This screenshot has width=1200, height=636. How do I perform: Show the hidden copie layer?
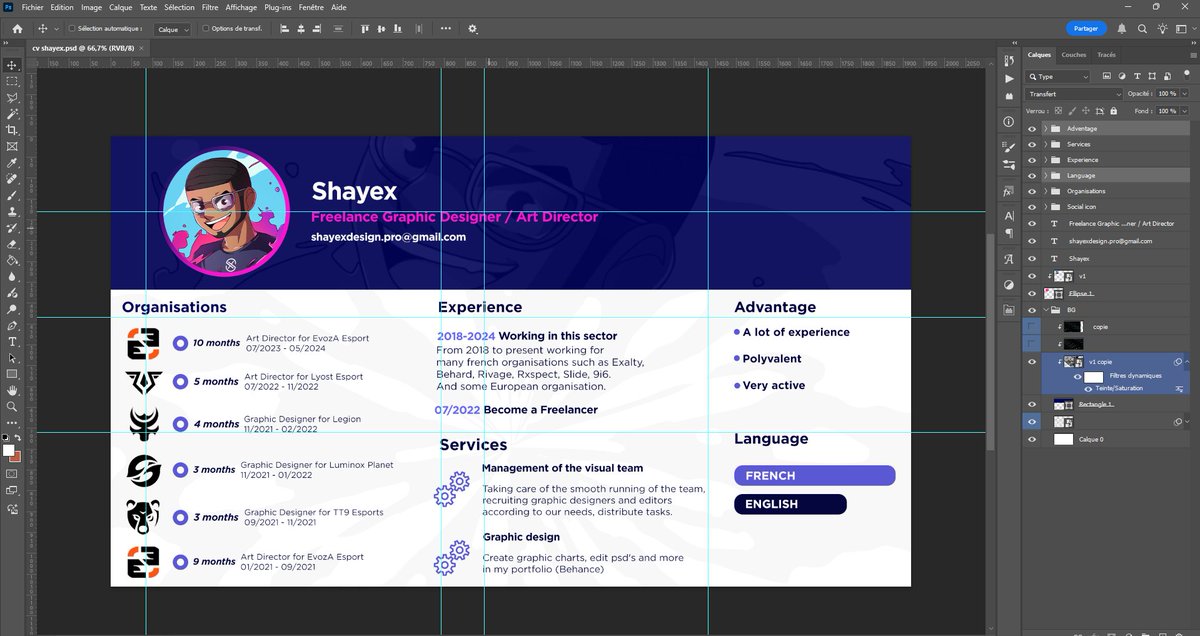pyautogui.click(x=1032, y=327)
